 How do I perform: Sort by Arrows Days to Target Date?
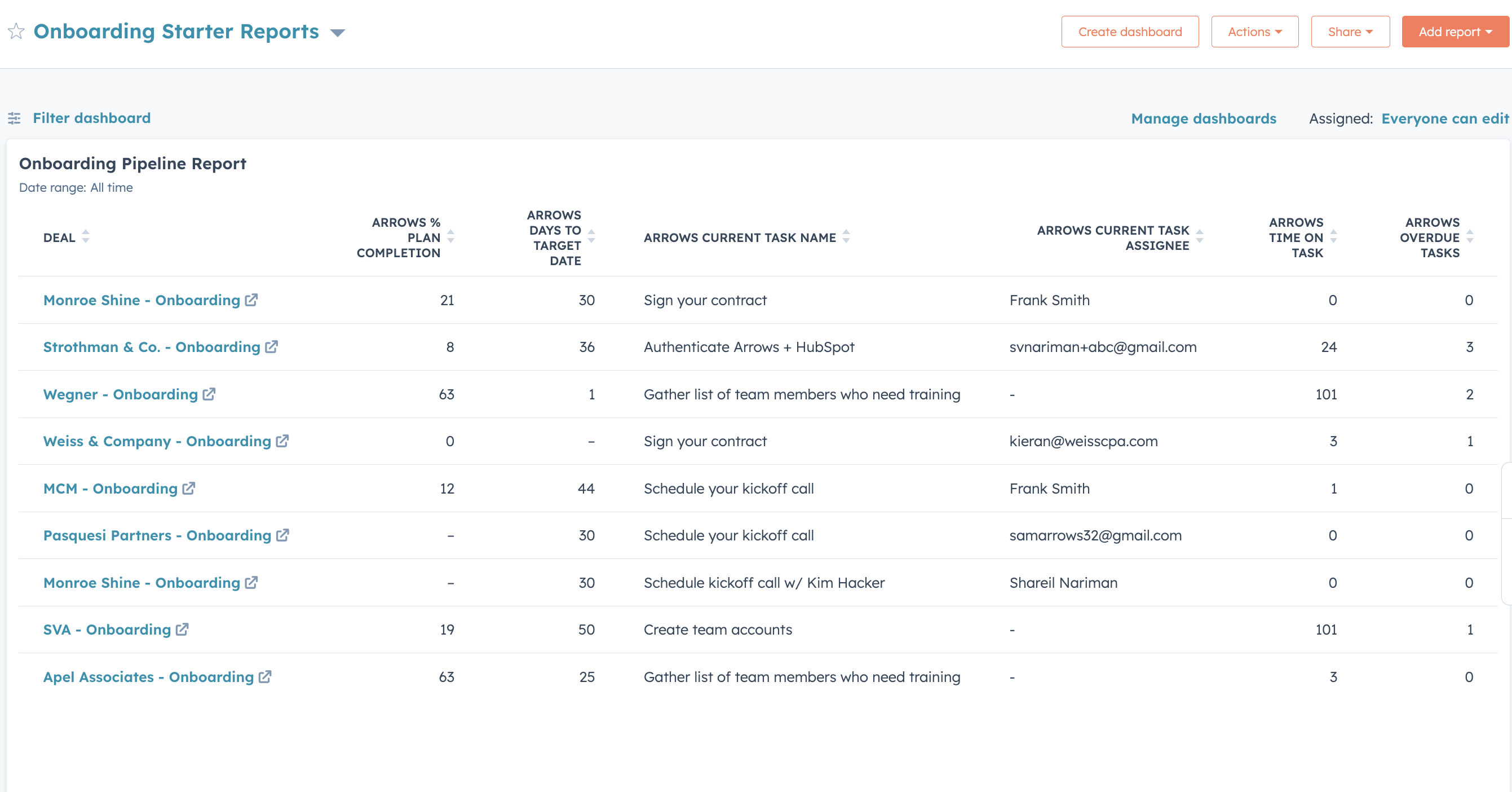[590, 237]
